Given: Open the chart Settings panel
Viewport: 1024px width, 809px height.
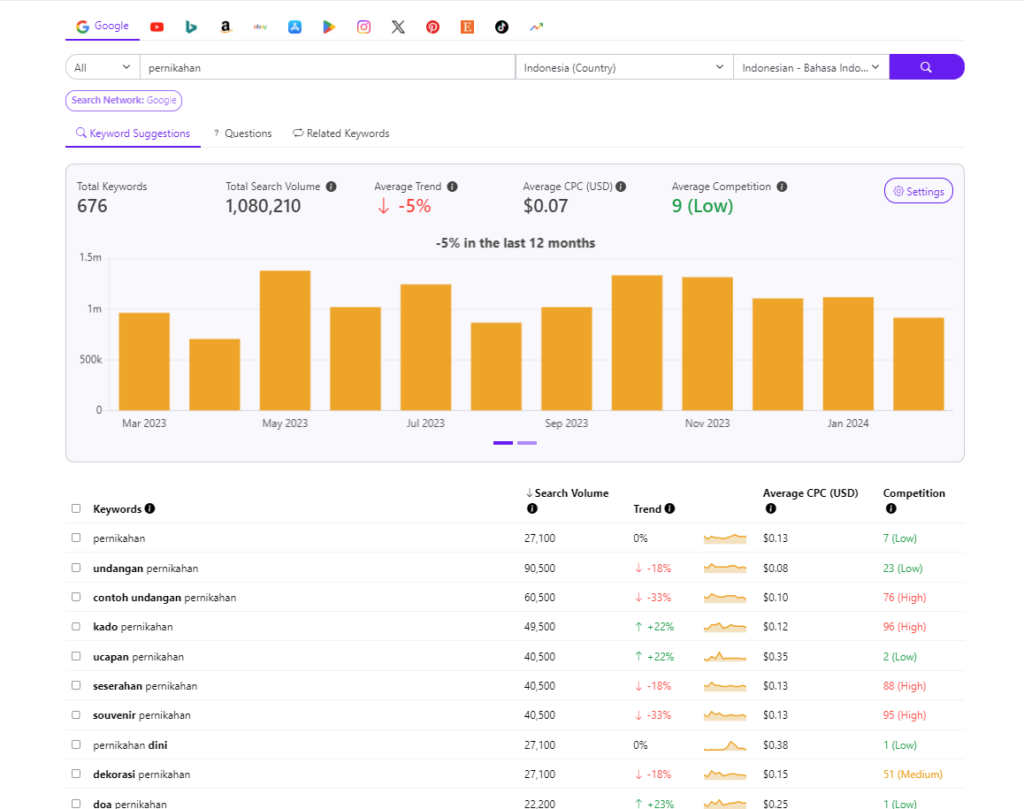Looking at the screenshot, I should click(918, 190).
